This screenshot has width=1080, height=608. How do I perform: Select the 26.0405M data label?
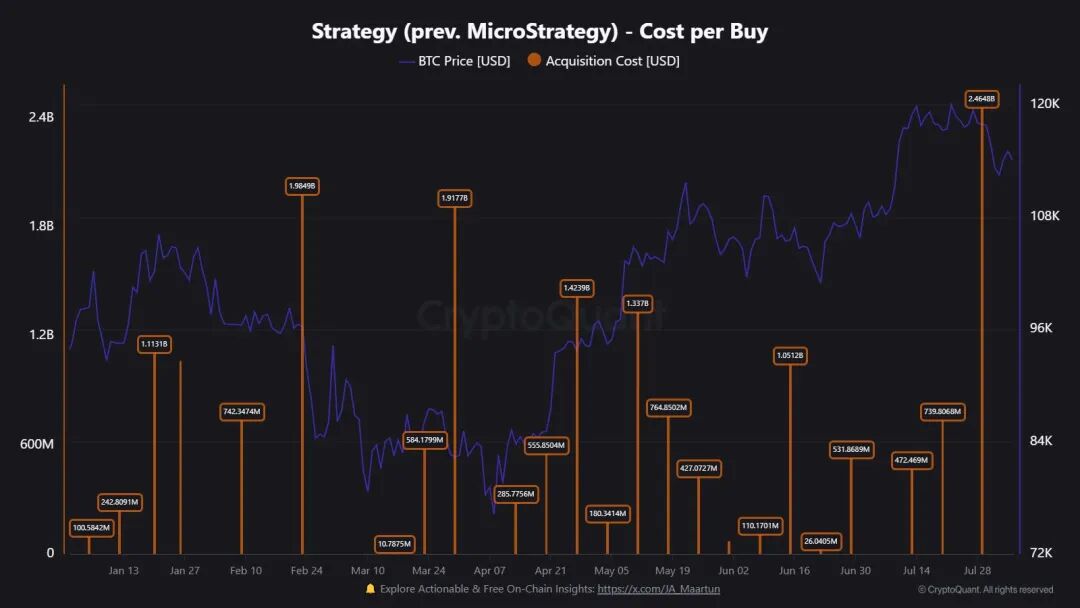click(821, 541)
